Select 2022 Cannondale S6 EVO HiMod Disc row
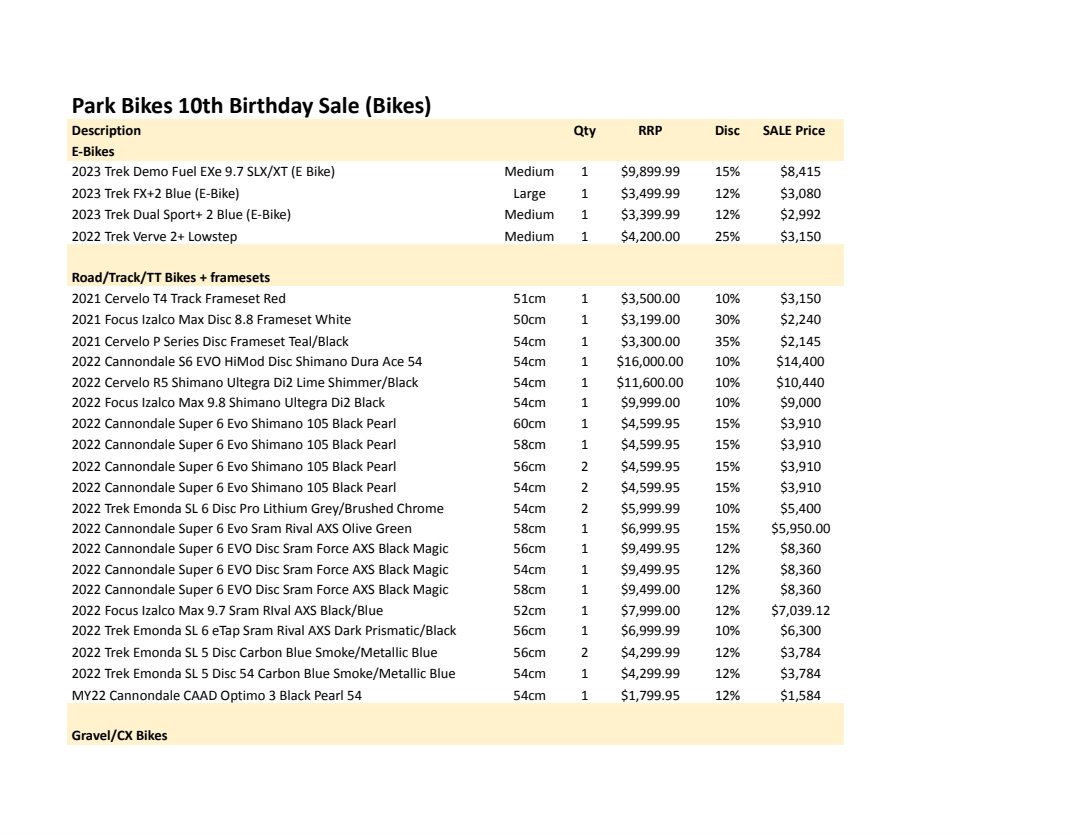The image size is (1080, 834). [455, 362]
